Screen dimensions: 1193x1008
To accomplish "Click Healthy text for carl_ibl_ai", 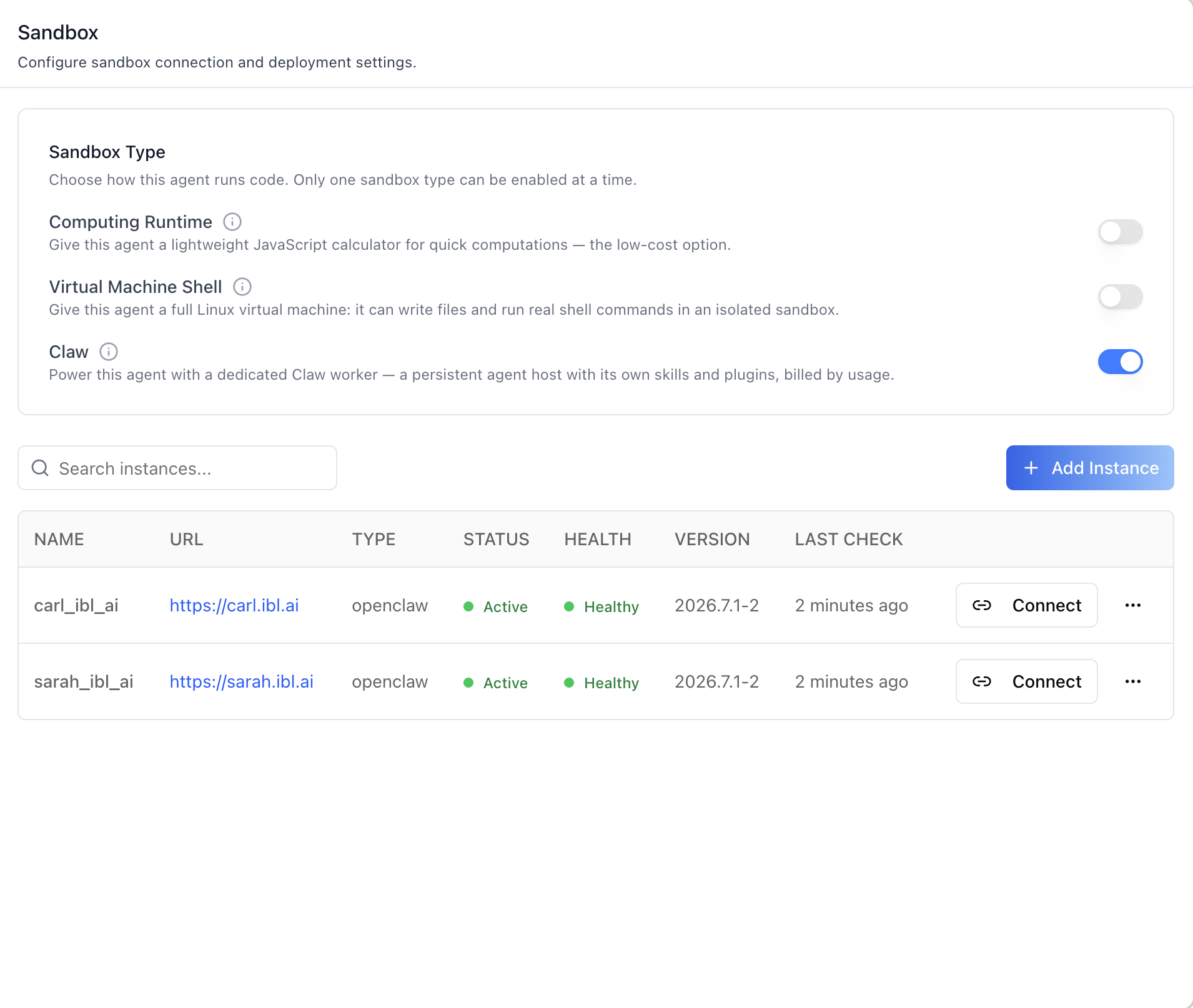I will (x=611, y=606).
